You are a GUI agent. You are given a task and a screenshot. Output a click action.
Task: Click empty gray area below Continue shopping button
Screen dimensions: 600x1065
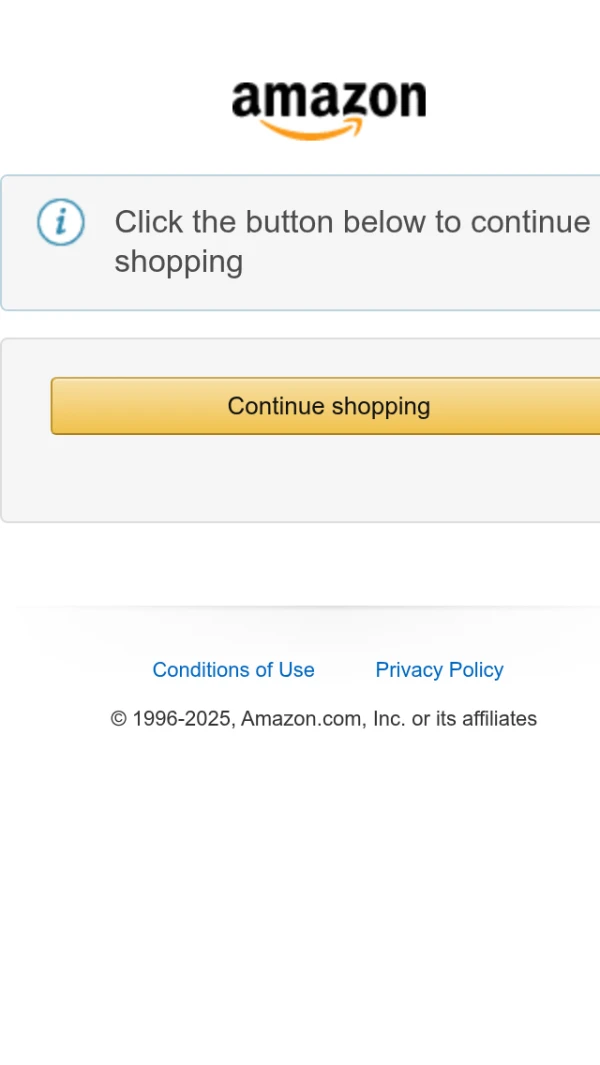click(x=300, y=480)
